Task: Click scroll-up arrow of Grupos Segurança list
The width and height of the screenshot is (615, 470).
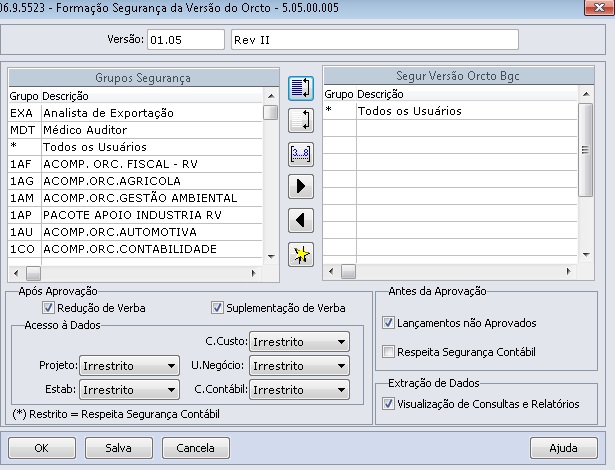Action: pos(271,96)
